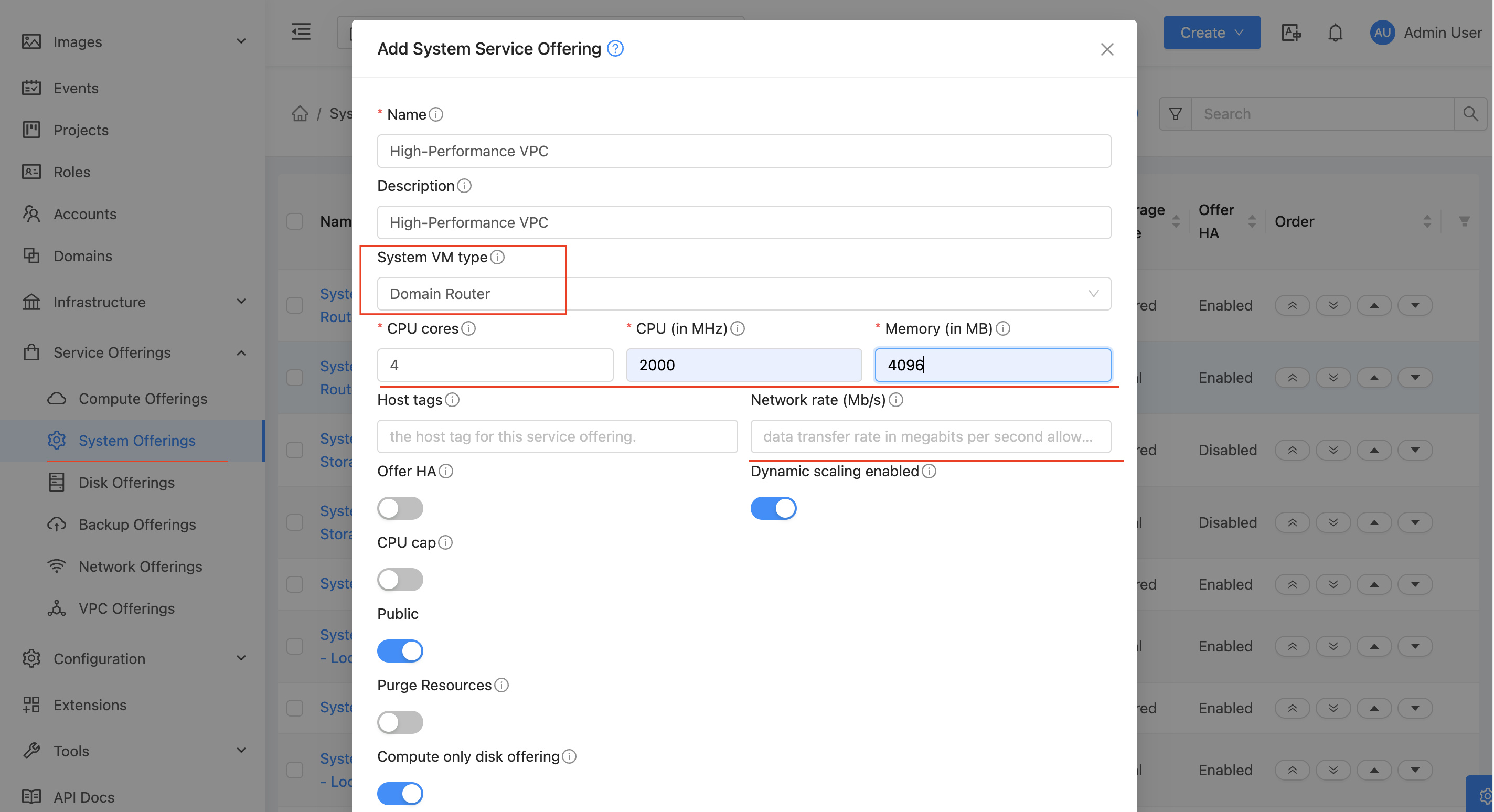Viewport: 1494px width, 812px height.
Task: Click the home breadcrumb icon
Action: pyautogui.click(x=300, y=113)
